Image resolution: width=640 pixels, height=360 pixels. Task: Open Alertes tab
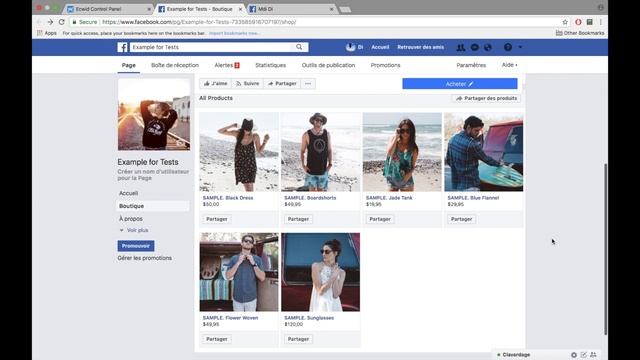tap(227, 65)
